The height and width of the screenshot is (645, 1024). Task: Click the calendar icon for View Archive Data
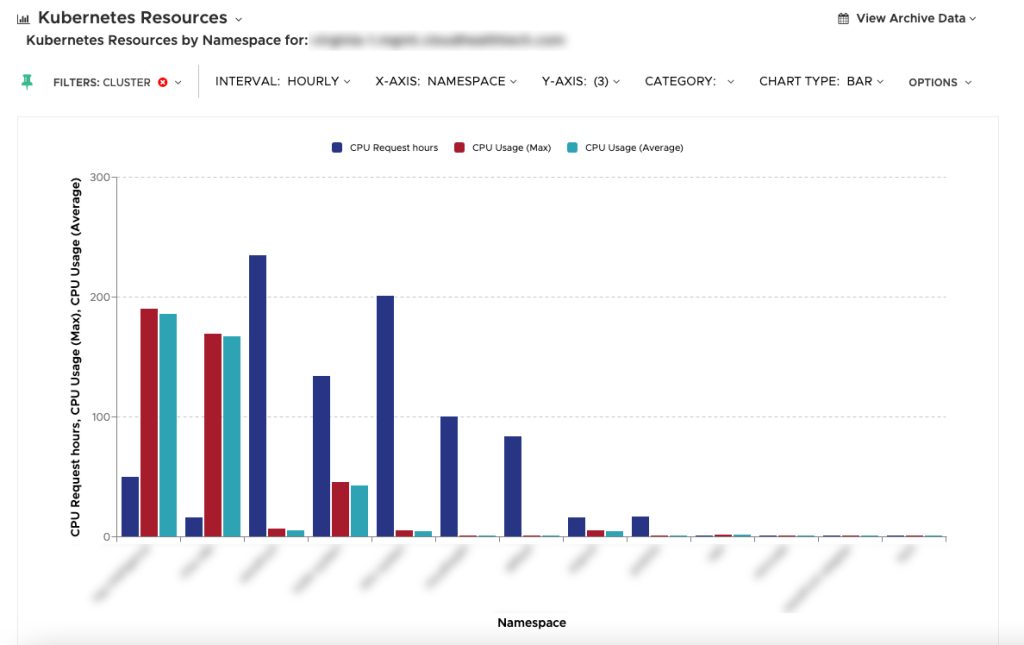[x=843, y=18]
